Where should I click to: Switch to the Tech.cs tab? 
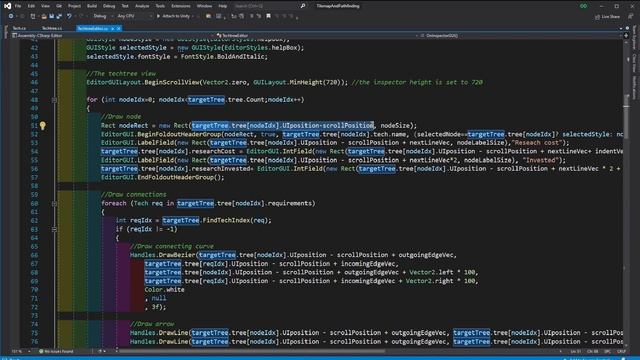coord(19,29)
